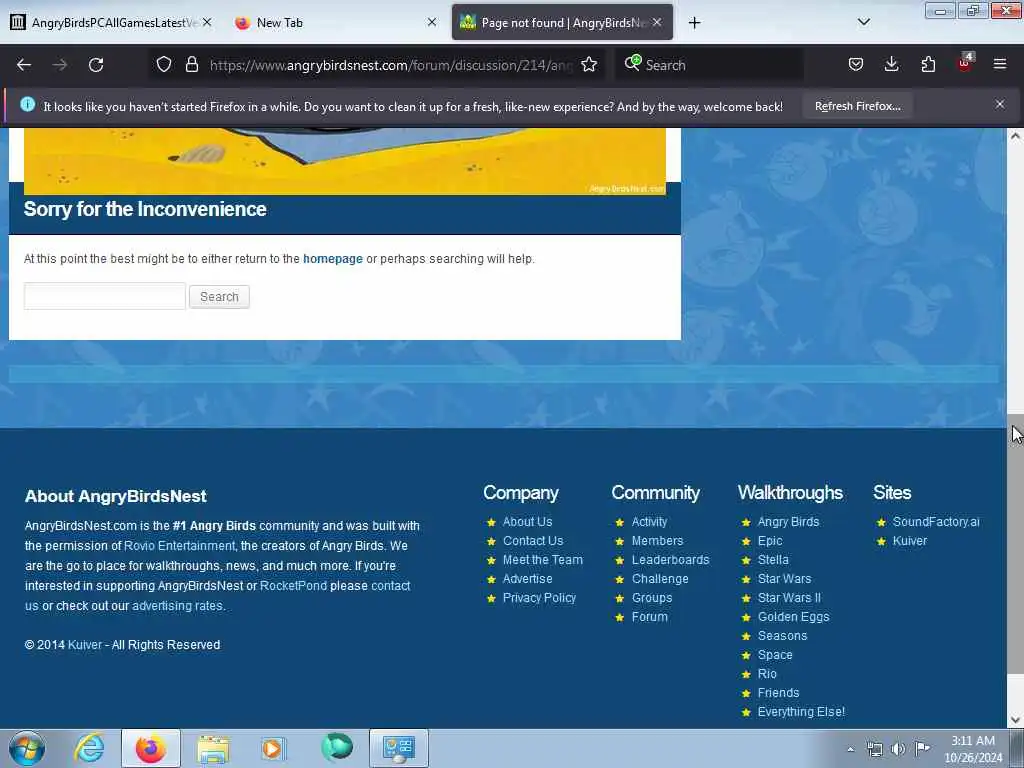Screen dimensions: 1024x768
Task: Click the page vertical scrollbar thumb
Action: (x=1015, y=543)
